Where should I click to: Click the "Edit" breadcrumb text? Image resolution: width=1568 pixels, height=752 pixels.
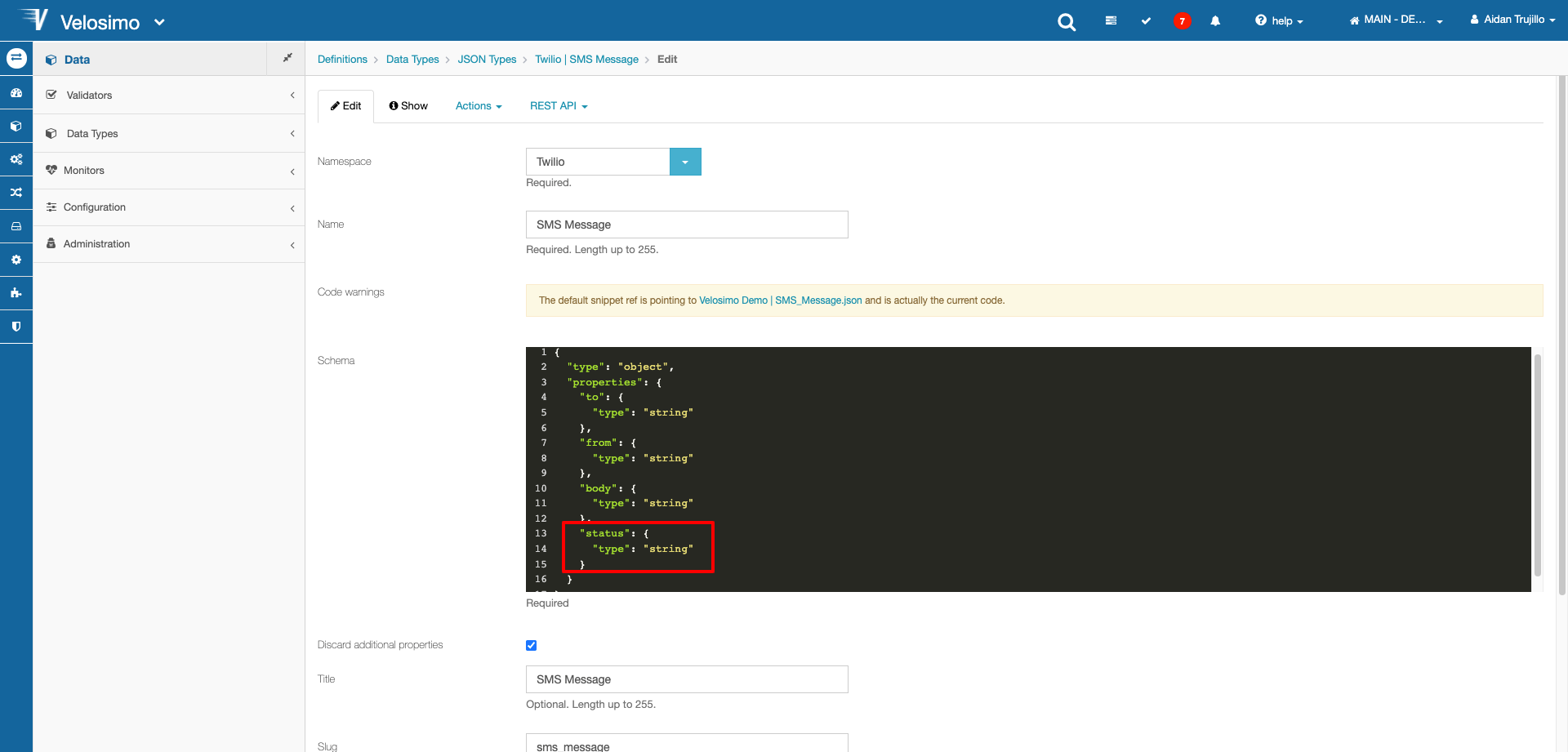tap(667, 59)
